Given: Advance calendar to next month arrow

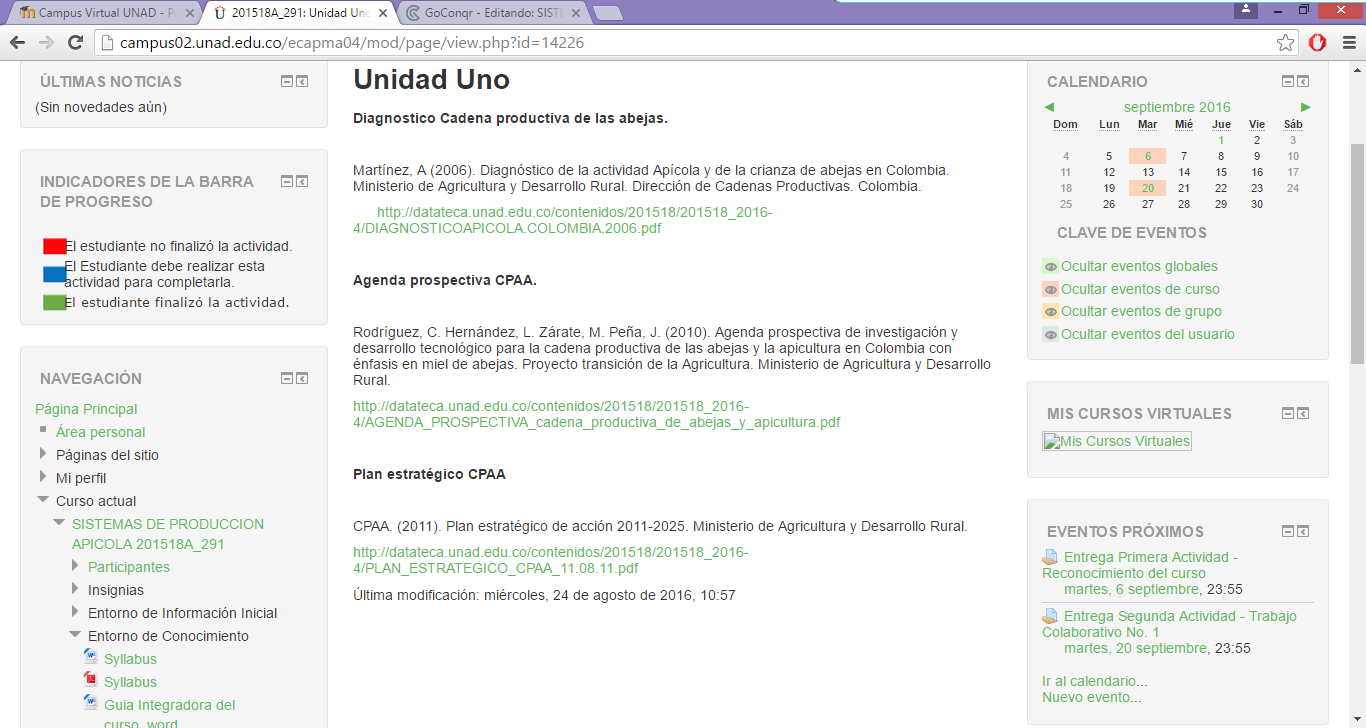Looking at the screenshot, I should point(1306,107).
